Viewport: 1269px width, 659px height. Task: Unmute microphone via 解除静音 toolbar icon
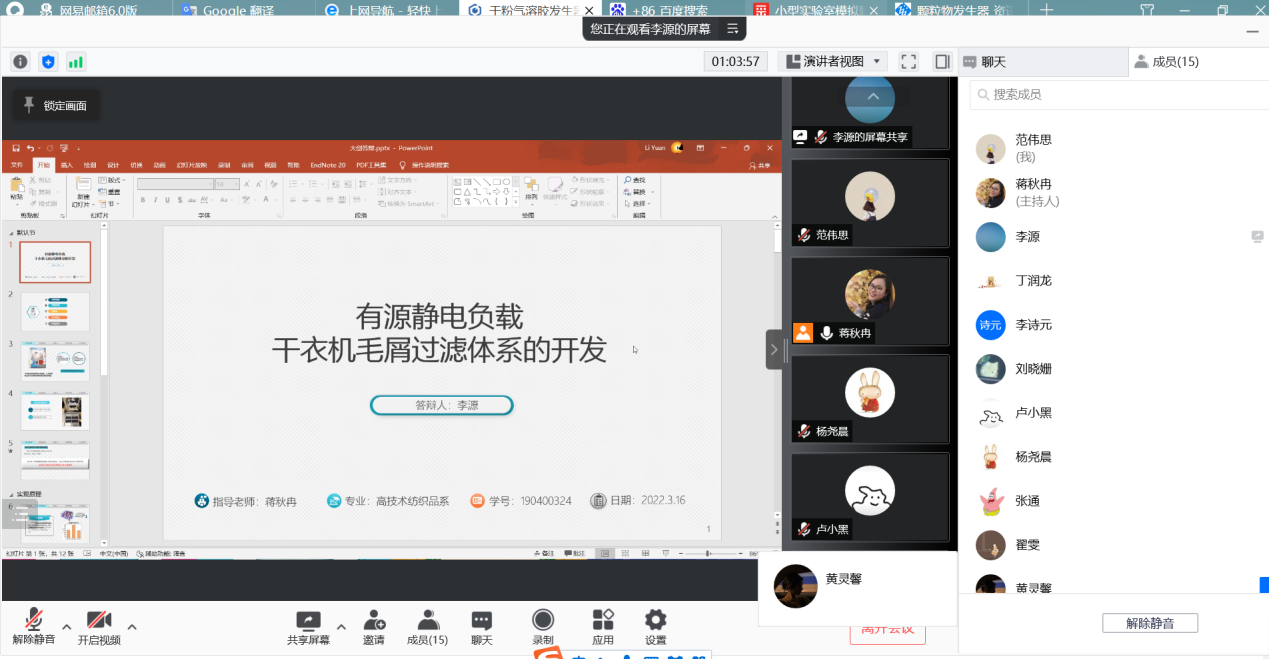tap(34, 627)
